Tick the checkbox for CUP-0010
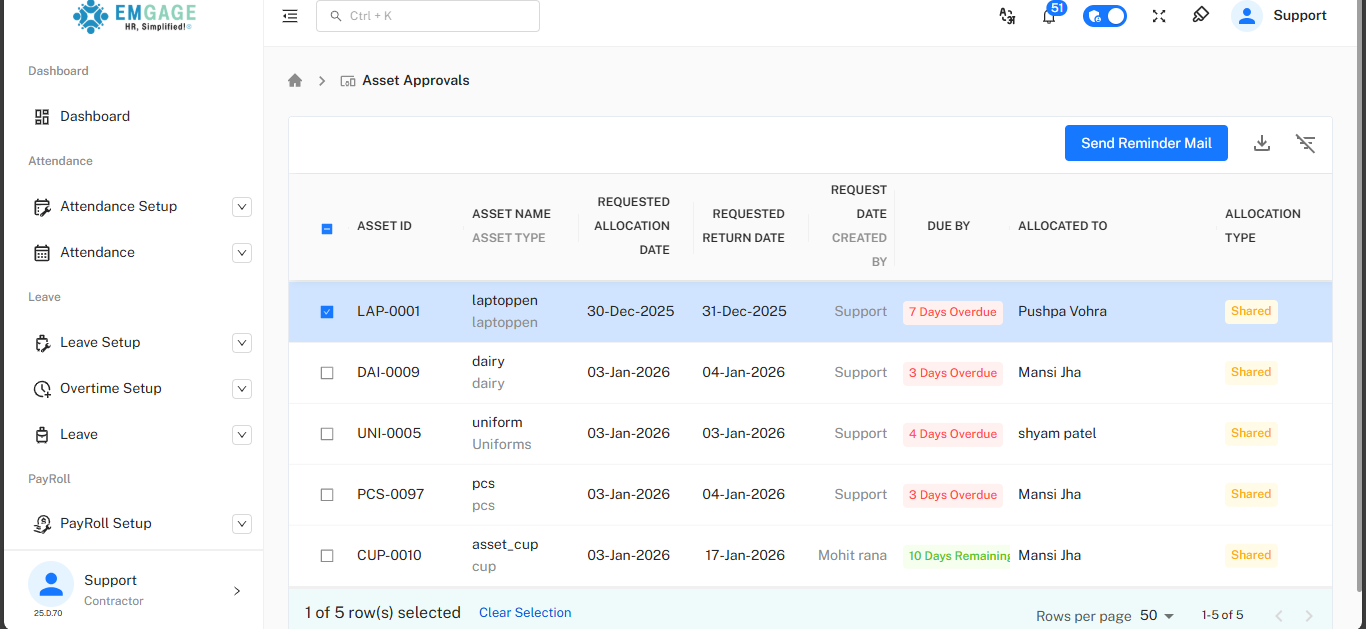 point(327,556)
